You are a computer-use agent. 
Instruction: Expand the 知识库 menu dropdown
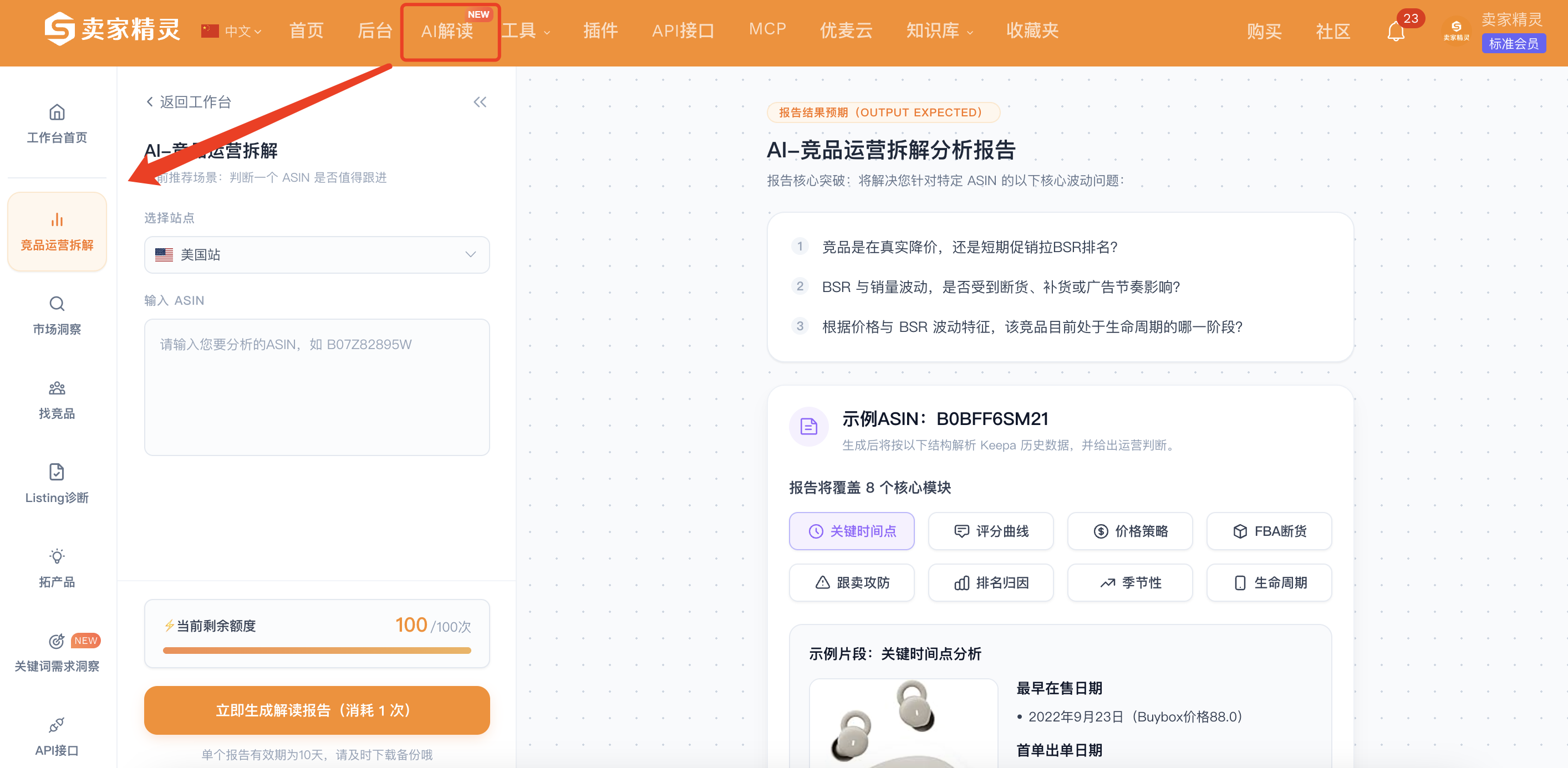point(939,30)
